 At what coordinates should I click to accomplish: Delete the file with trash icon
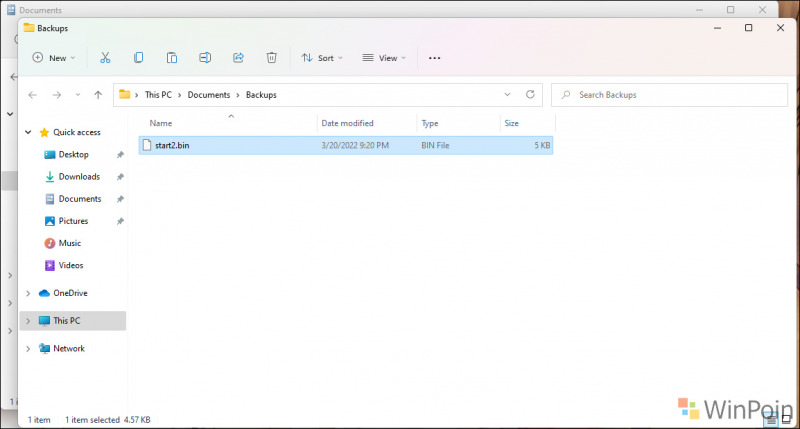pyautogui.click(x=271, y=58)
